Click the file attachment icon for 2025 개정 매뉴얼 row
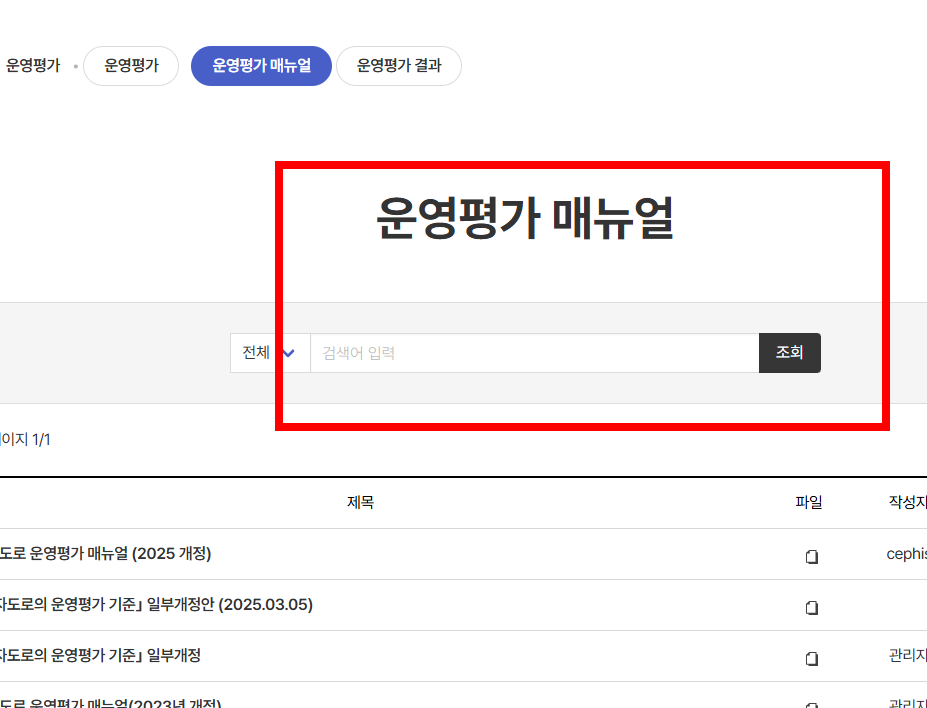 point(811,556)
